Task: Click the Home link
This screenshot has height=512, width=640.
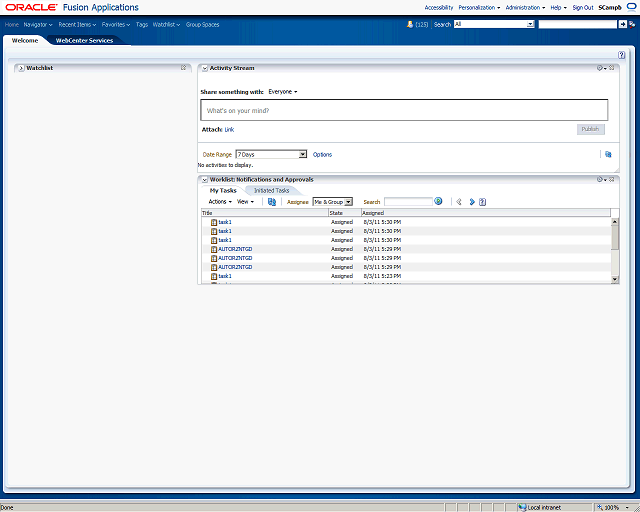Action: tap(12, 24)
